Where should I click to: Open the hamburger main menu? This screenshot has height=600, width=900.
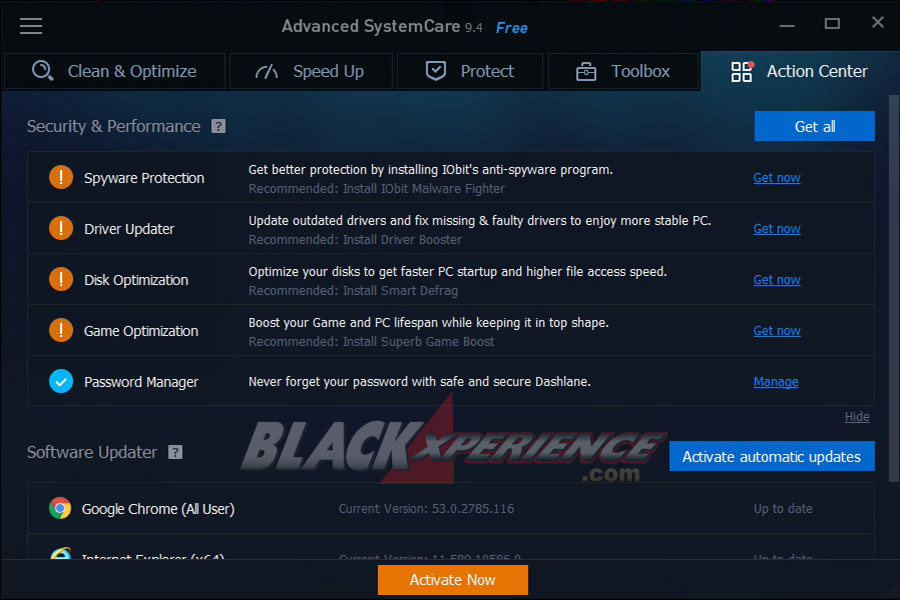click(x=31, y=26)
